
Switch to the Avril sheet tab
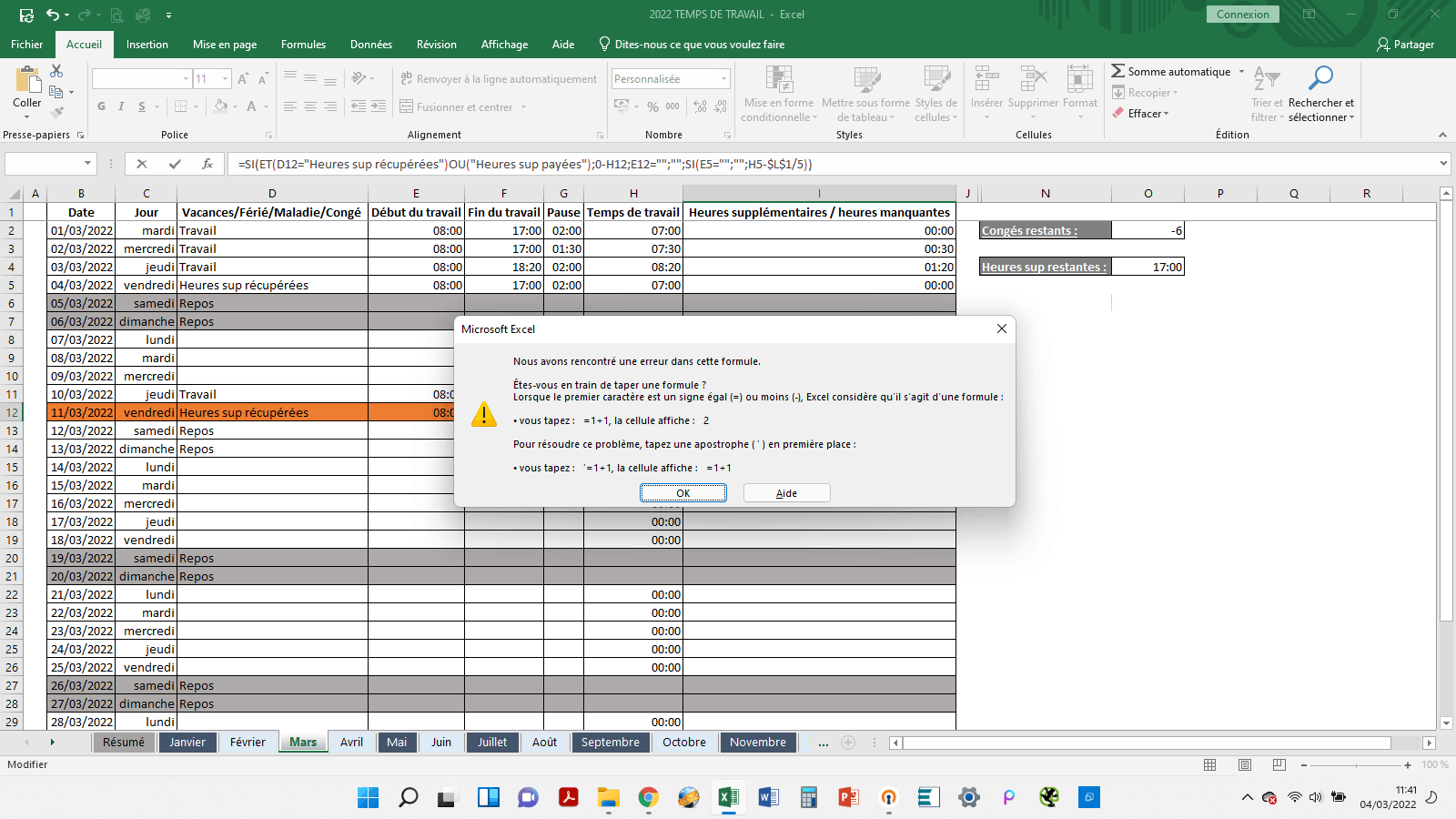(x=351, y=743)
